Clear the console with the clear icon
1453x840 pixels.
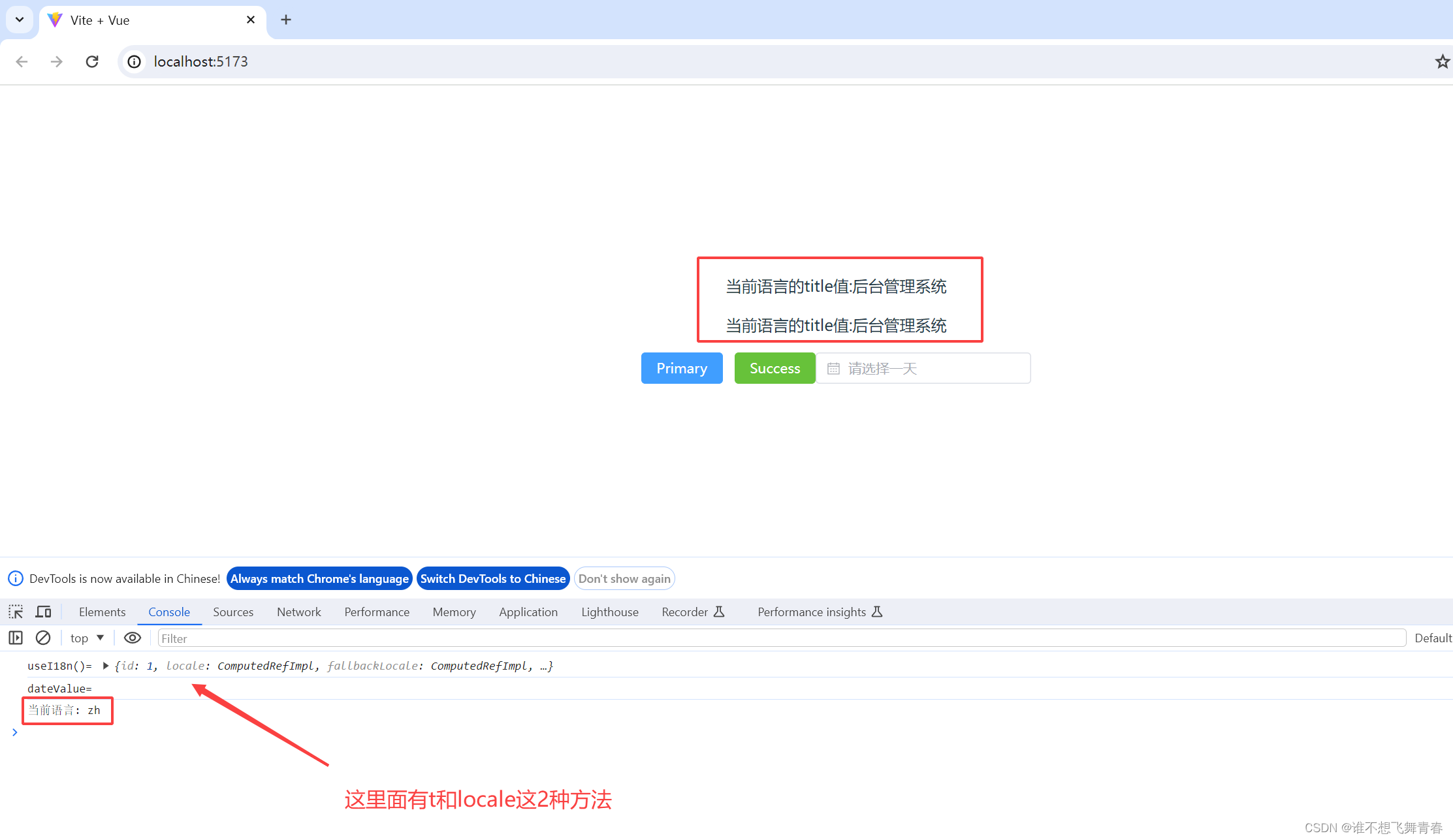[x=43, y=638]
